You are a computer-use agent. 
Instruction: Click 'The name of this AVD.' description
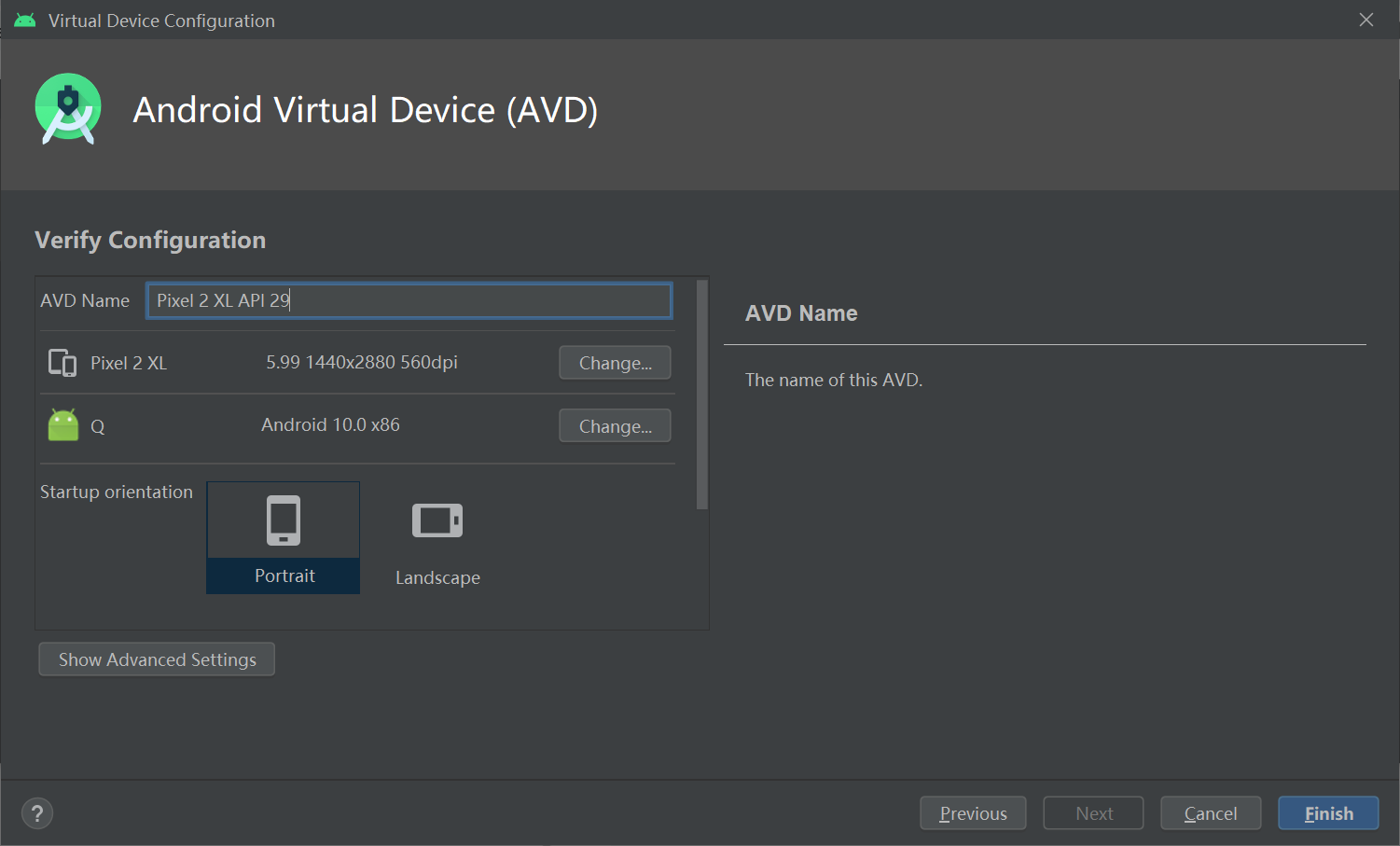point(834,380)
